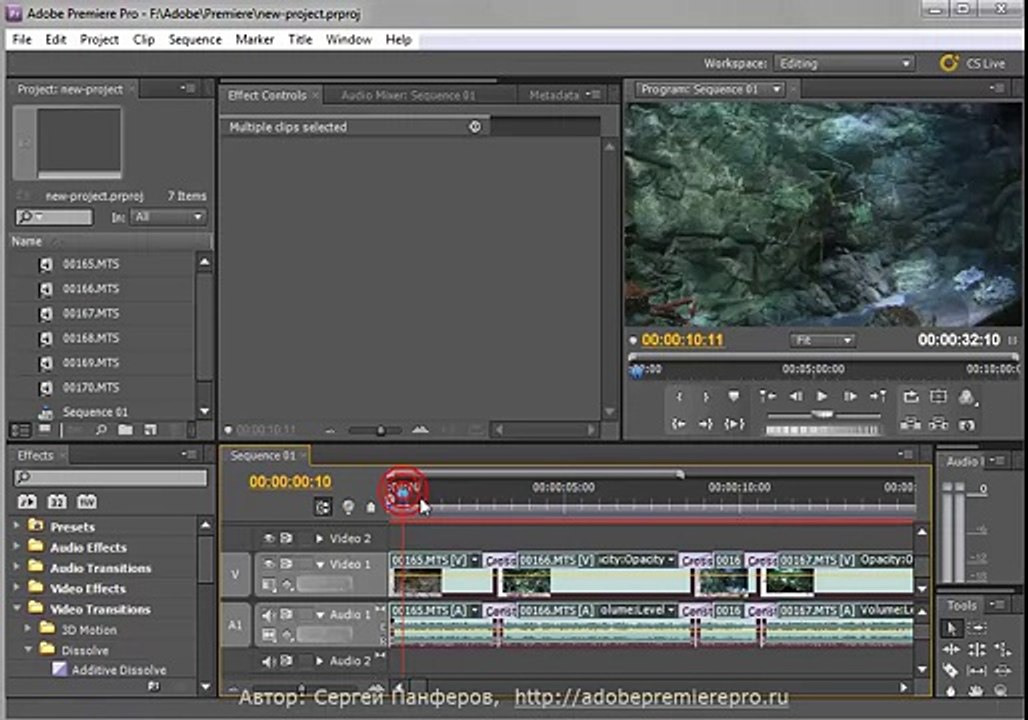The width and height of the screenshot is (1028, 720).
Task: Click the Find icon in Project panel
Action: coord(101,430)
